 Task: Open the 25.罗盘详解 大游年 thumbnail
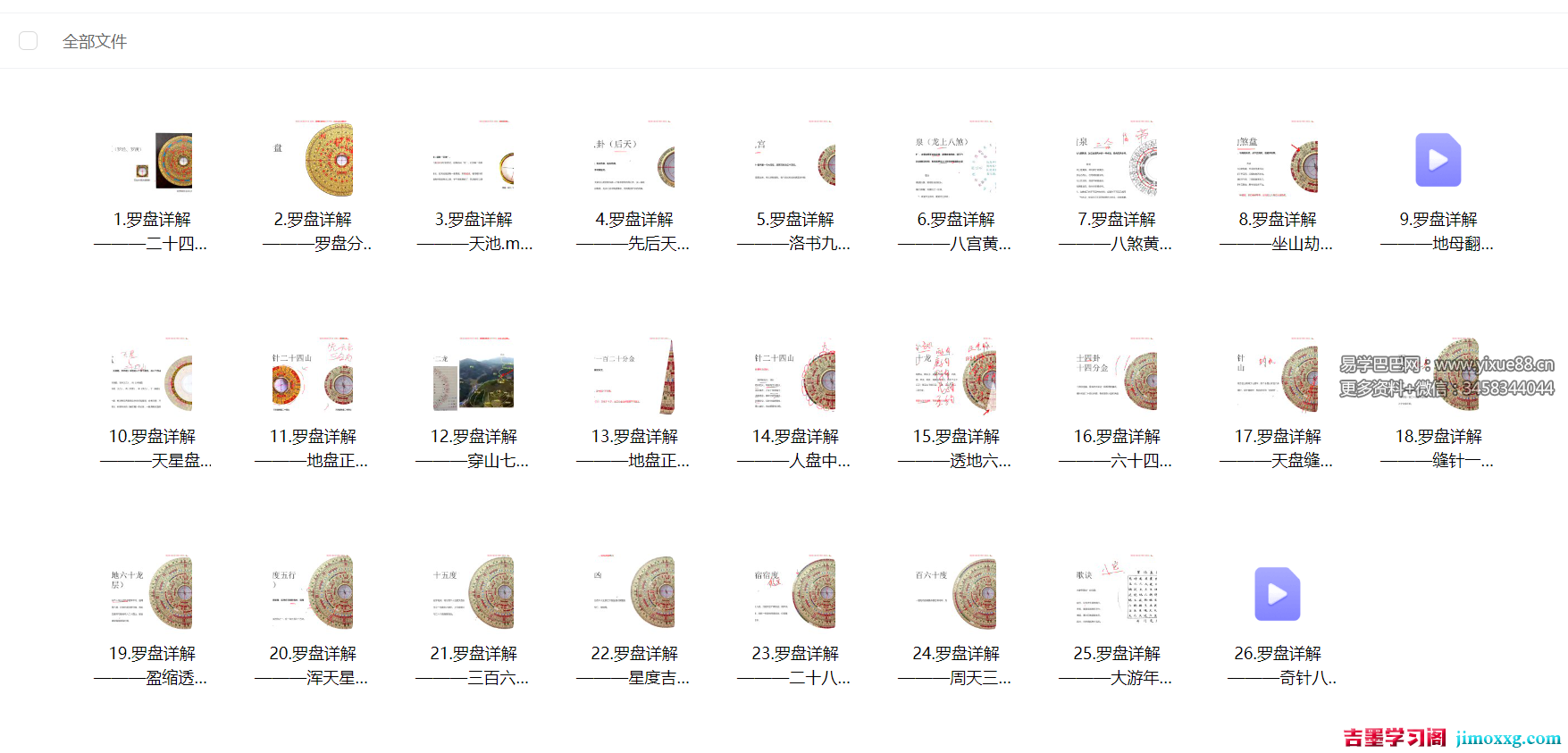pyautogui.click(x=1117, y=594)
